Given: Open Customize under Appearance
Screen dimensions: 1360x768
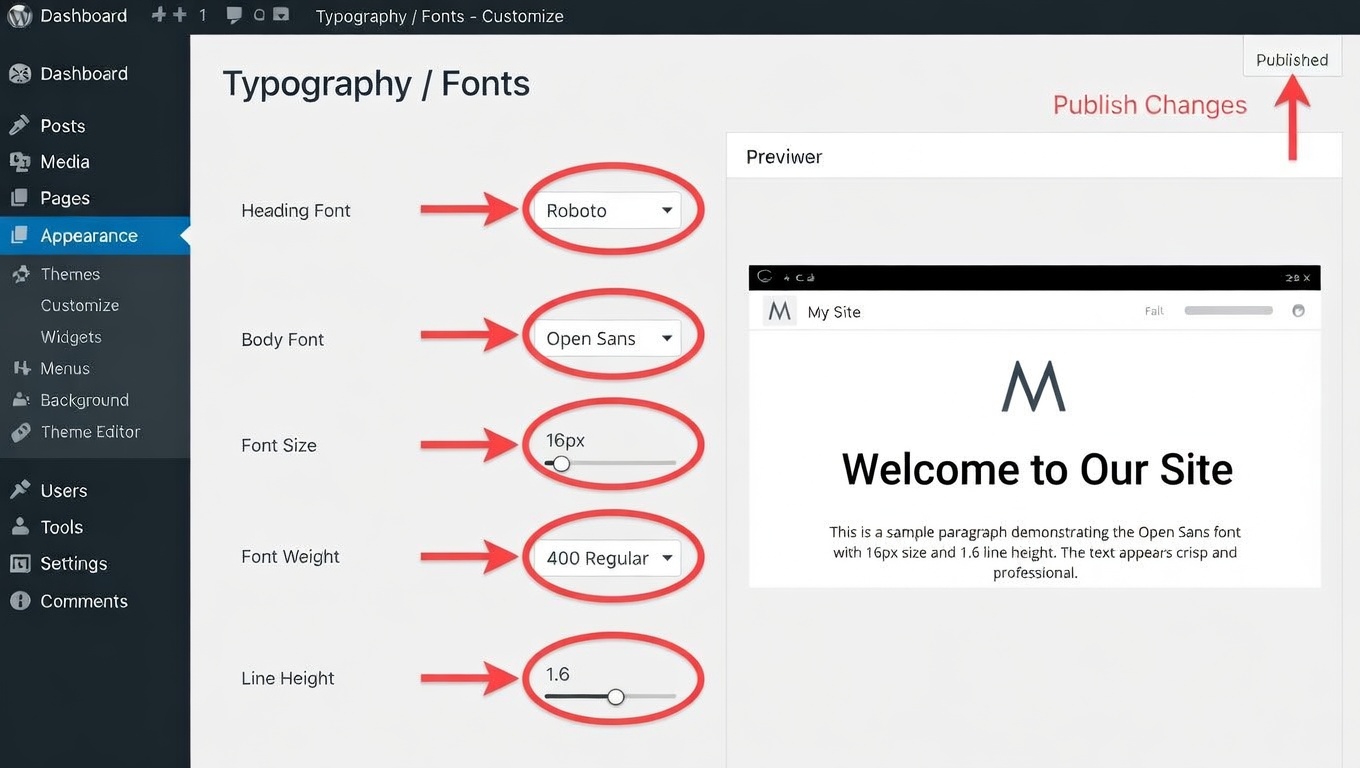Looking at the screenshot, I should 80,305.
